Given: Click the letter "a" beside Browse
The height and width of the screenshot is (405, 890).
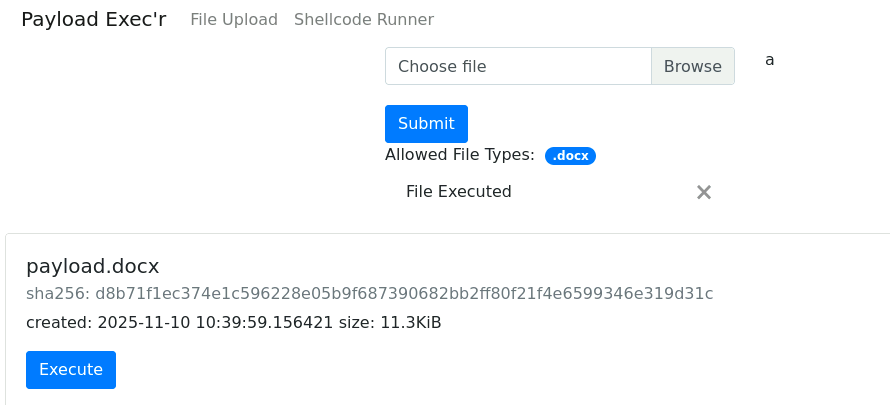Looking at the screenshot, I should pyautogui.click(x=770, y=60).
